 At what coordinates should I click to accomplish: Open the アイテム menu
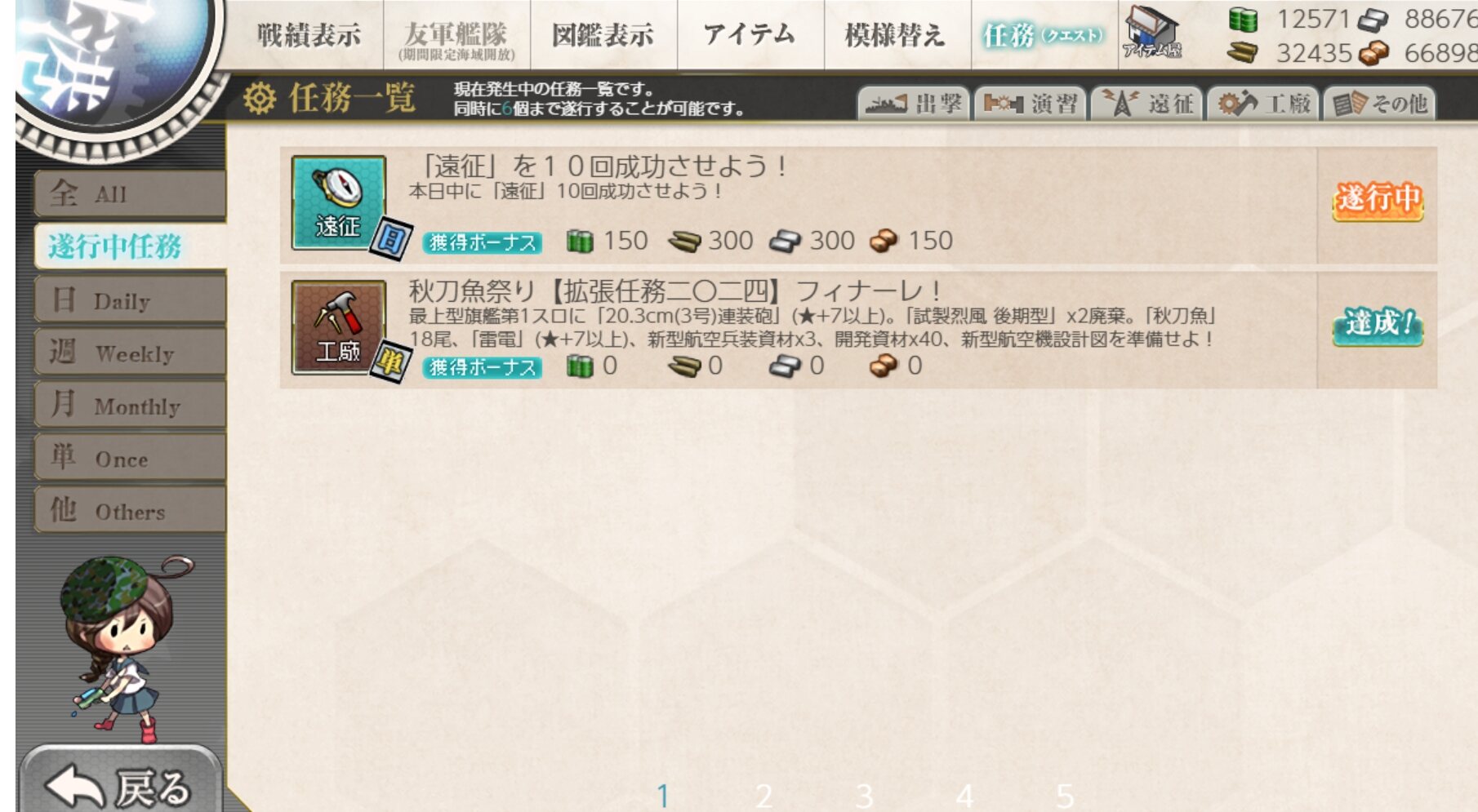pyautogui.click(x=750, y=35)
